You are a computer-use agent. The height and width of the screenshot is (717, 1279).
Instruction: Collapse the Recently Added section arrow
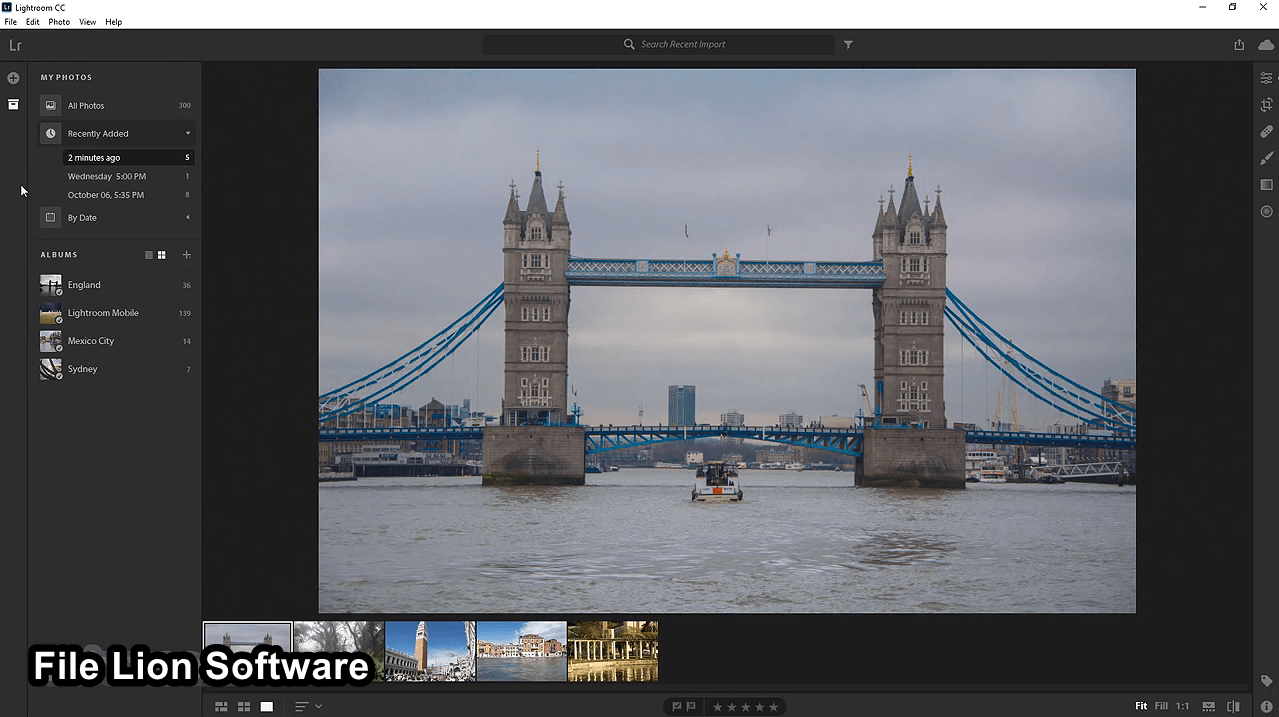188,133
